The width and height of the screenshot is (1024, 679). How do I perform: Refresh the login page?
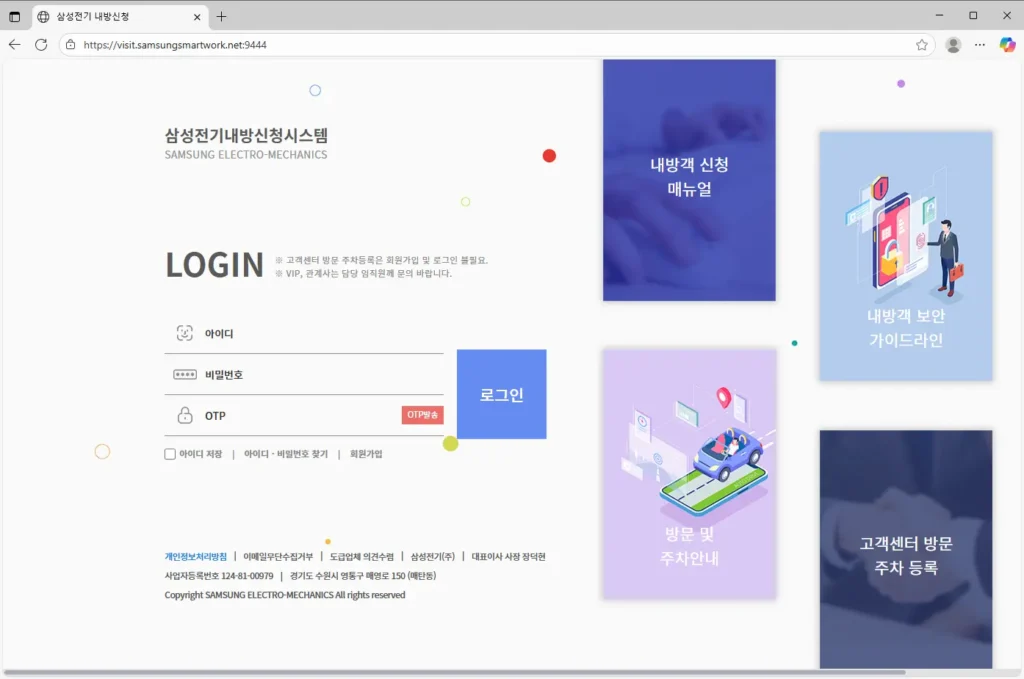click(x=40, y=44)
